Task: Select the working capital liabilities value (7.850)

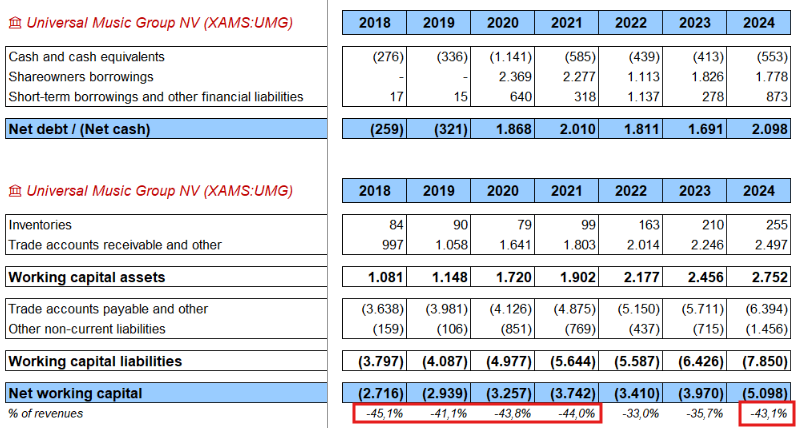Action: tap(765, 361)
